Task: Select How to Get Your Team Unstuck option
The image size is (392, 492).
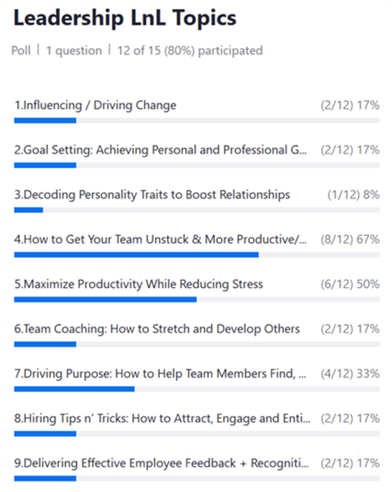Action: click(x=160, y=239)
